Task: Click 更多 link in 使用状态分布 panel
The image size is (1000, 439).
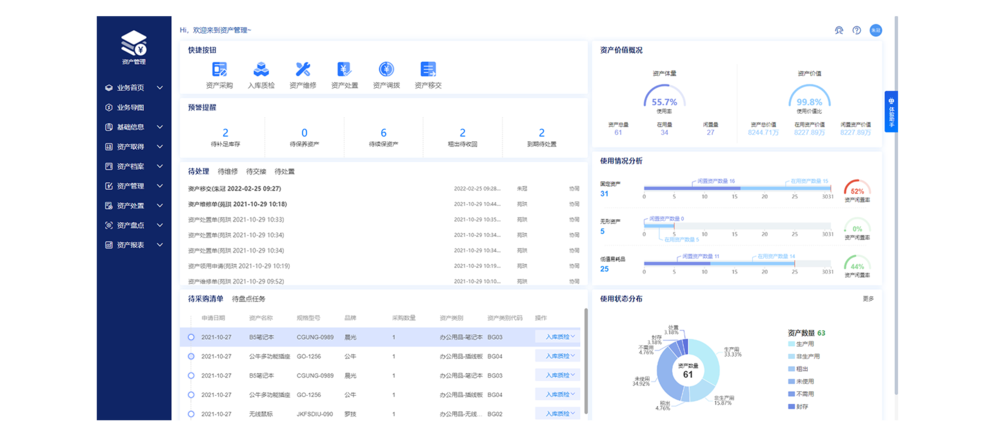Action: click(x=868, y=298)
